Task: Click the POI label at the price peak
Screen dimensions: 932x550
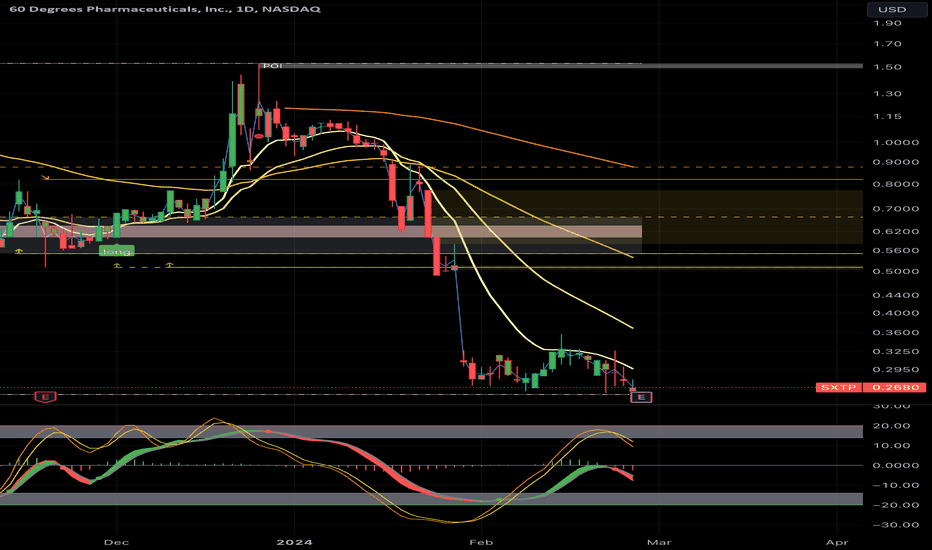Action: [272, 65]
